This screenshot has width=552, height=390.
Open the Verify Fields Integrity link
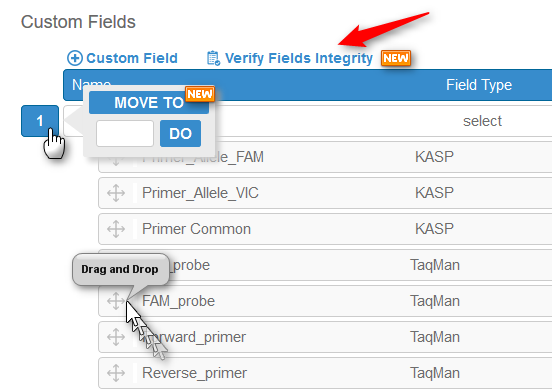click(299, 58)
